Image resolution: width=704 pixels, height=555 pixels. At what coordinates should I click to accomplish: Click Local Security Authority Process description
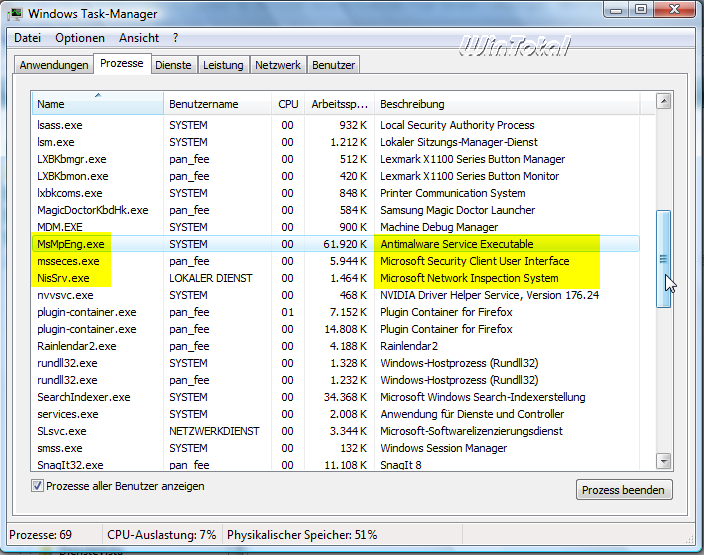point(457,125)
